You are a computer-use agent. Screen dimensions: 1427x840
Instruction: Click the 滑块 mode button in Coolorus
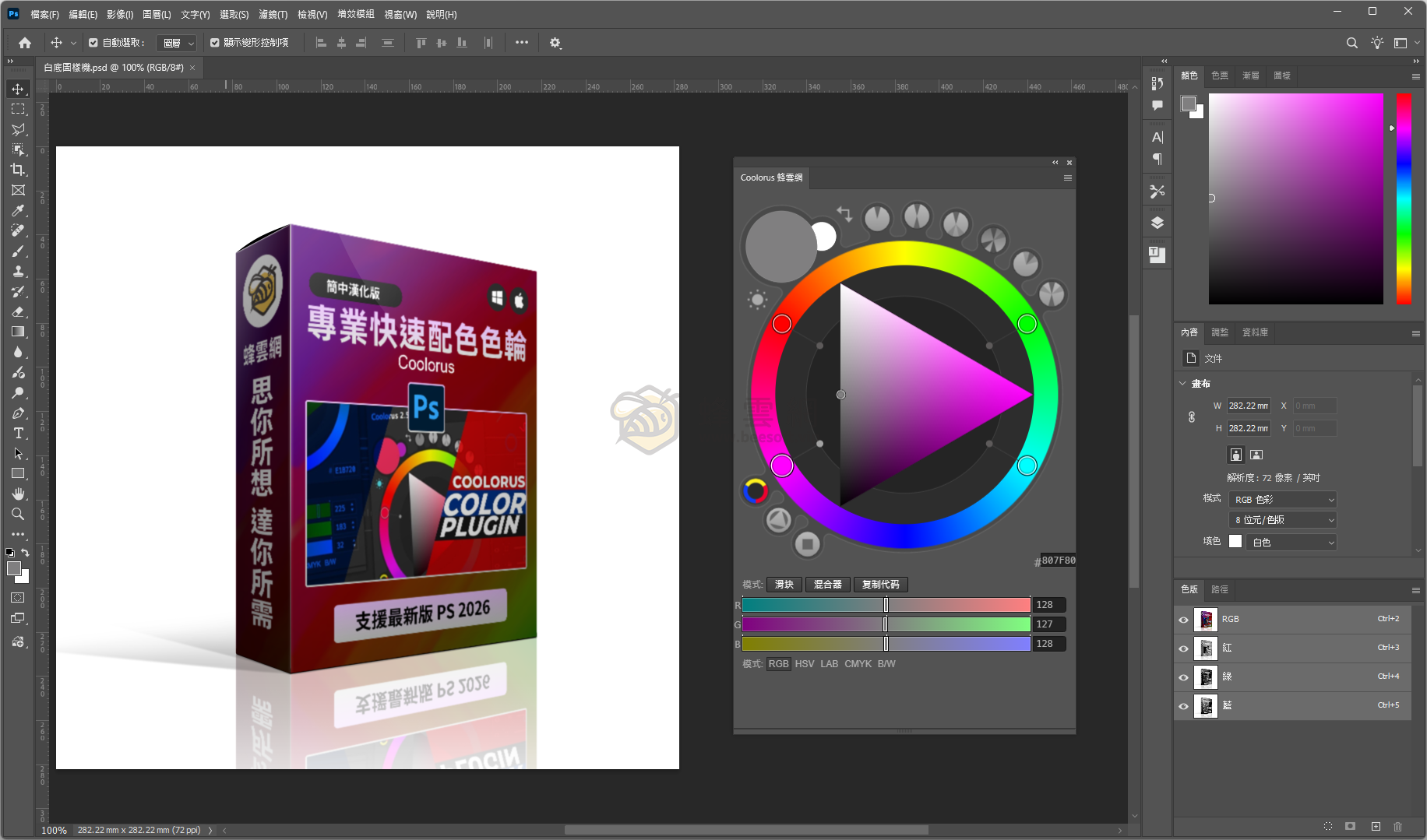[784, 585]
